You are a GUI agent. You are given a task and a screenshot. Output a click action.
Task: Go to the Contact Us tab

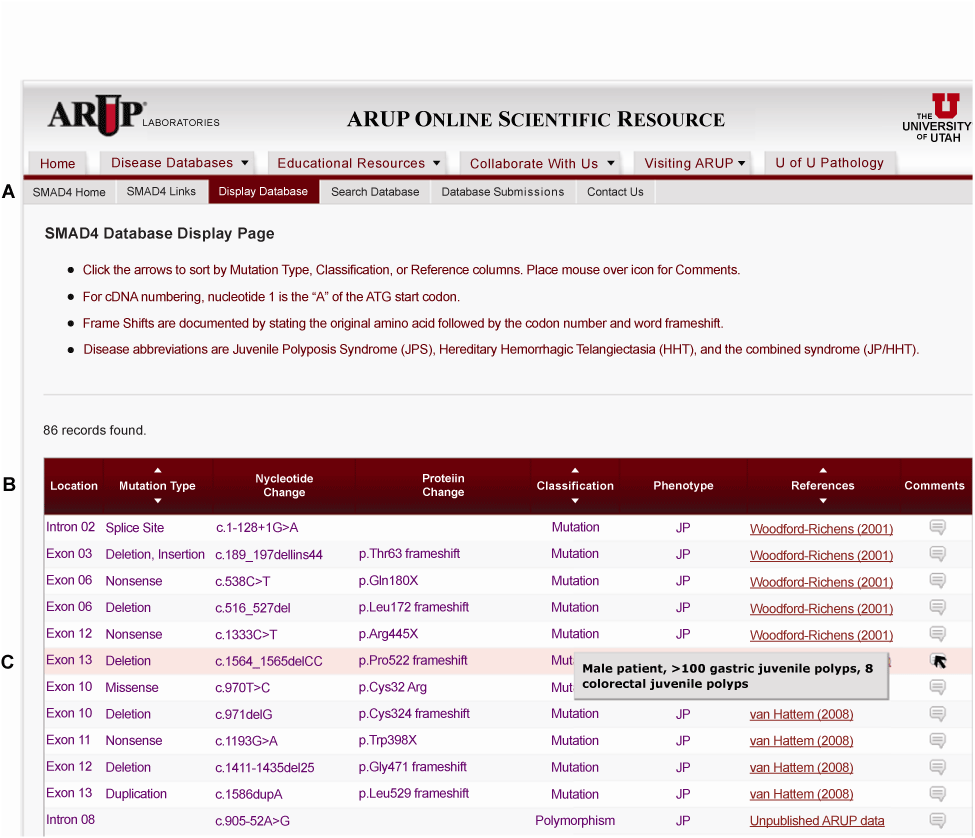(615, 192)
